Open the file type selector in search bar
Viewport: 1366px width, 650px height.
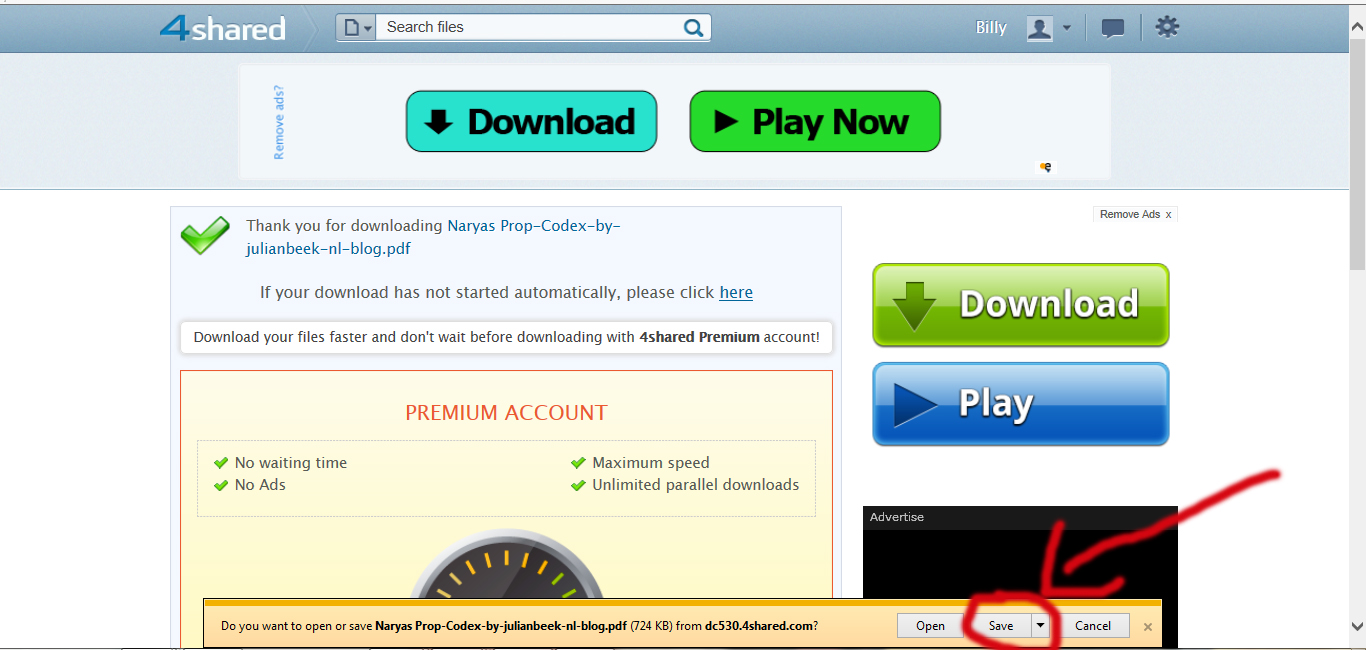pyautogui.click(x=356, y=28)
